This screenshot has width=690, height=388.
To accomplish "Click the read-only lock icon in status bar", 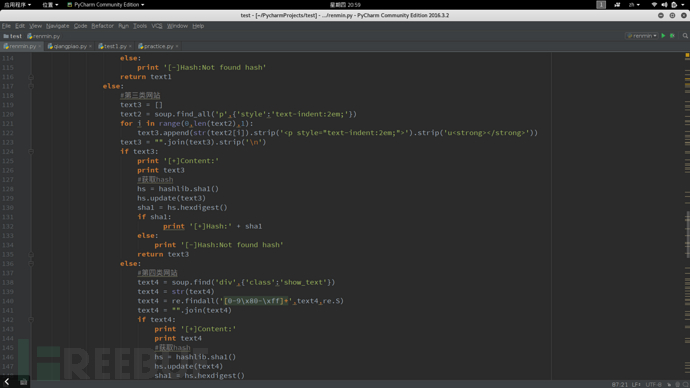I will pyautogui.click(x=669, y=384).
